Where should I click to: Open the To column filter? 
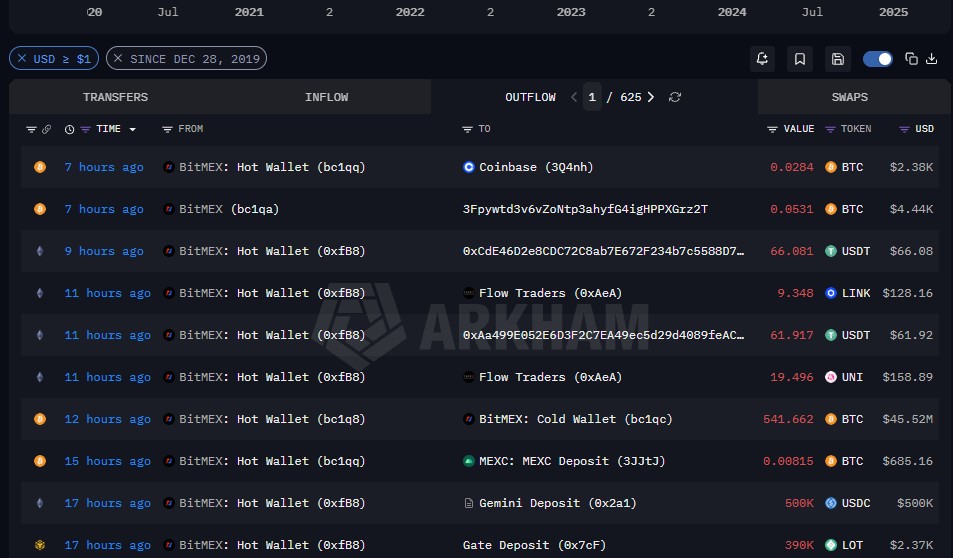[467, 129]
